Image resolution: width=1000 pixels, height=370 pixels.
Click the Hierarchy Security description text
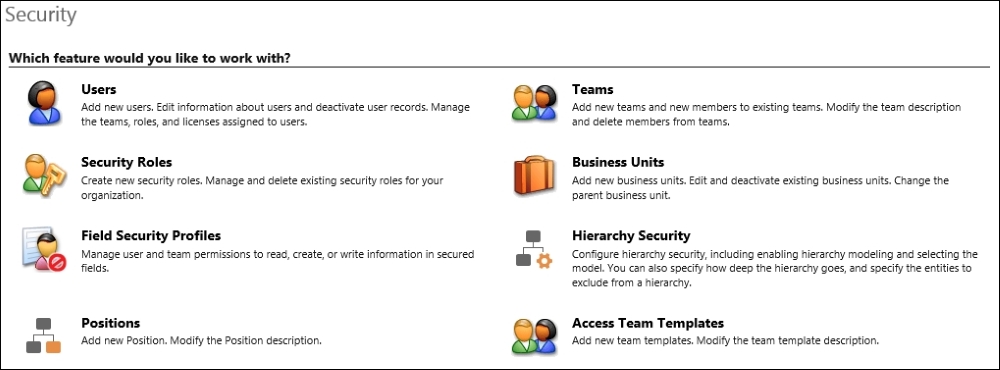point(775,268)
